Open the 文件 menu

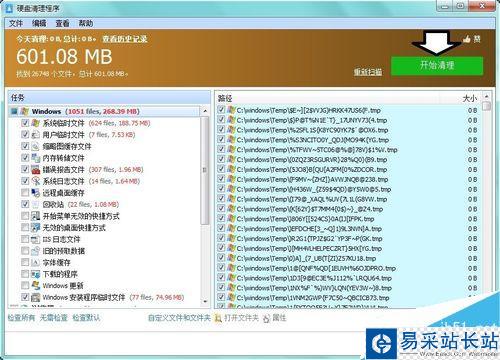(x=16, y=23)
